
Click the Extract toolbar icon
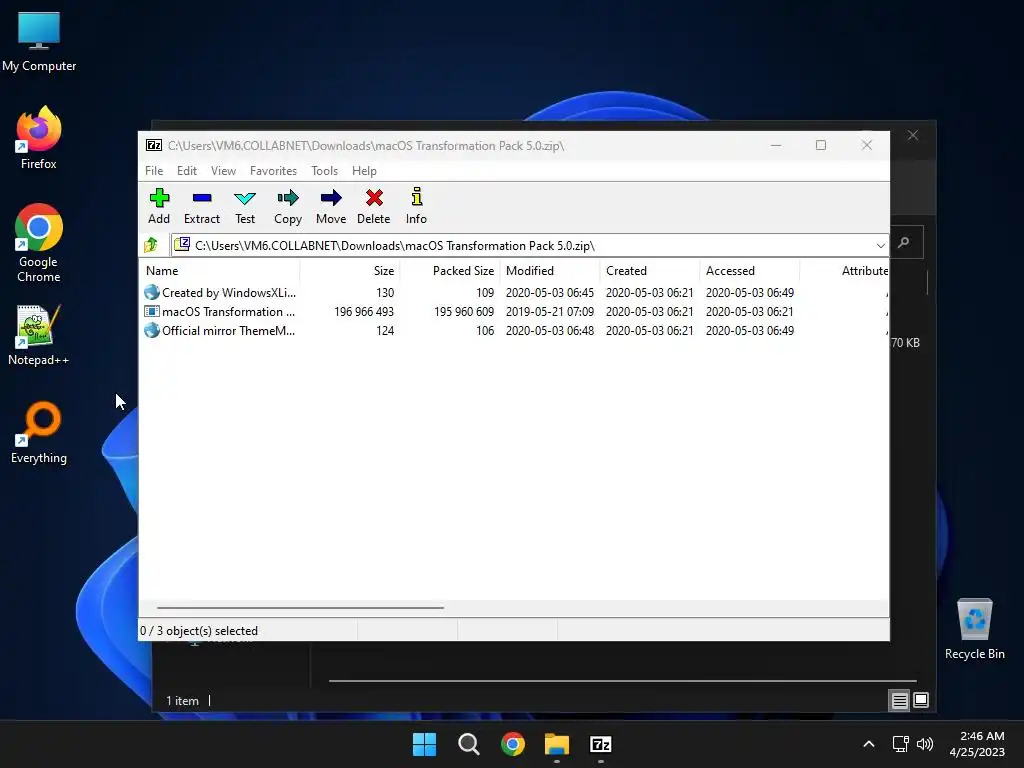[202, 198]
